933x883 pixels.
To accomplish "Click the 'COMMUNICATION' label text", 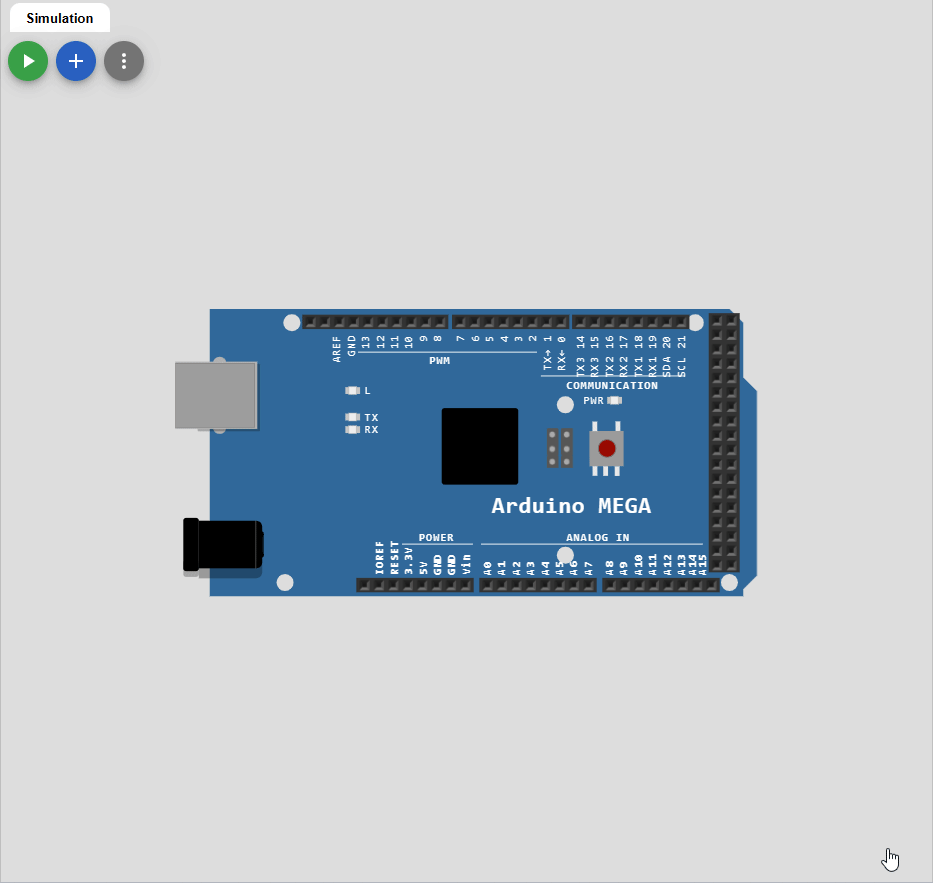I will 612,386.
